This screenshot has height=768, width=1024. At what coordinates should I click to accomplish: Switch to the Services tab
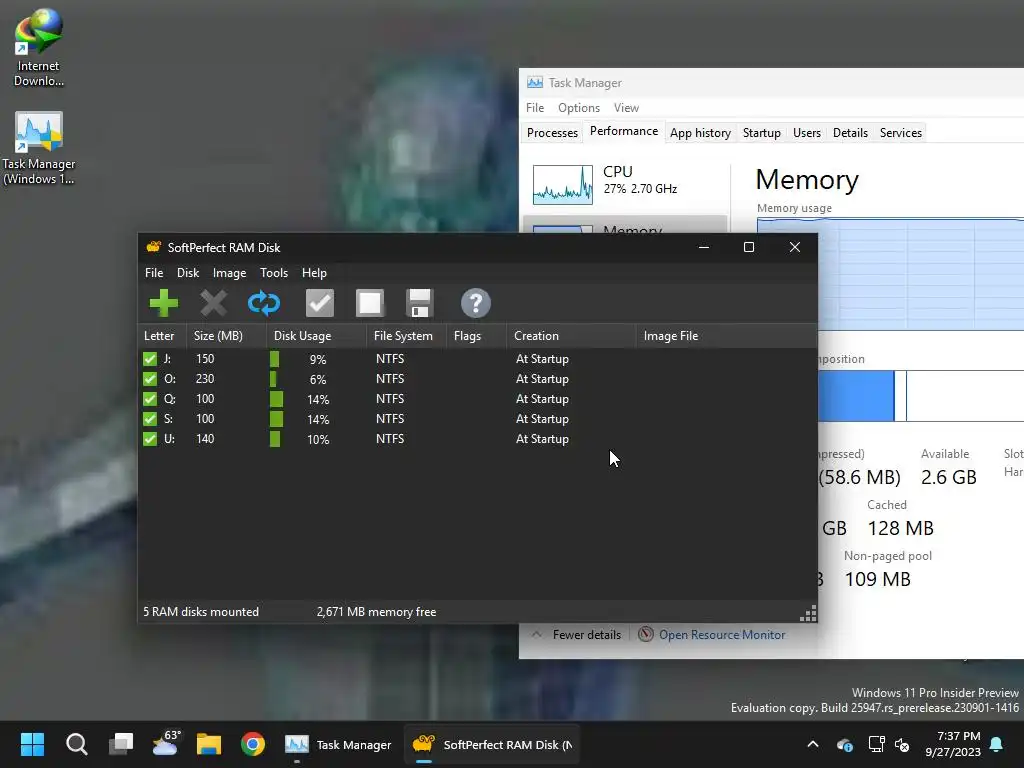(901, 133)
